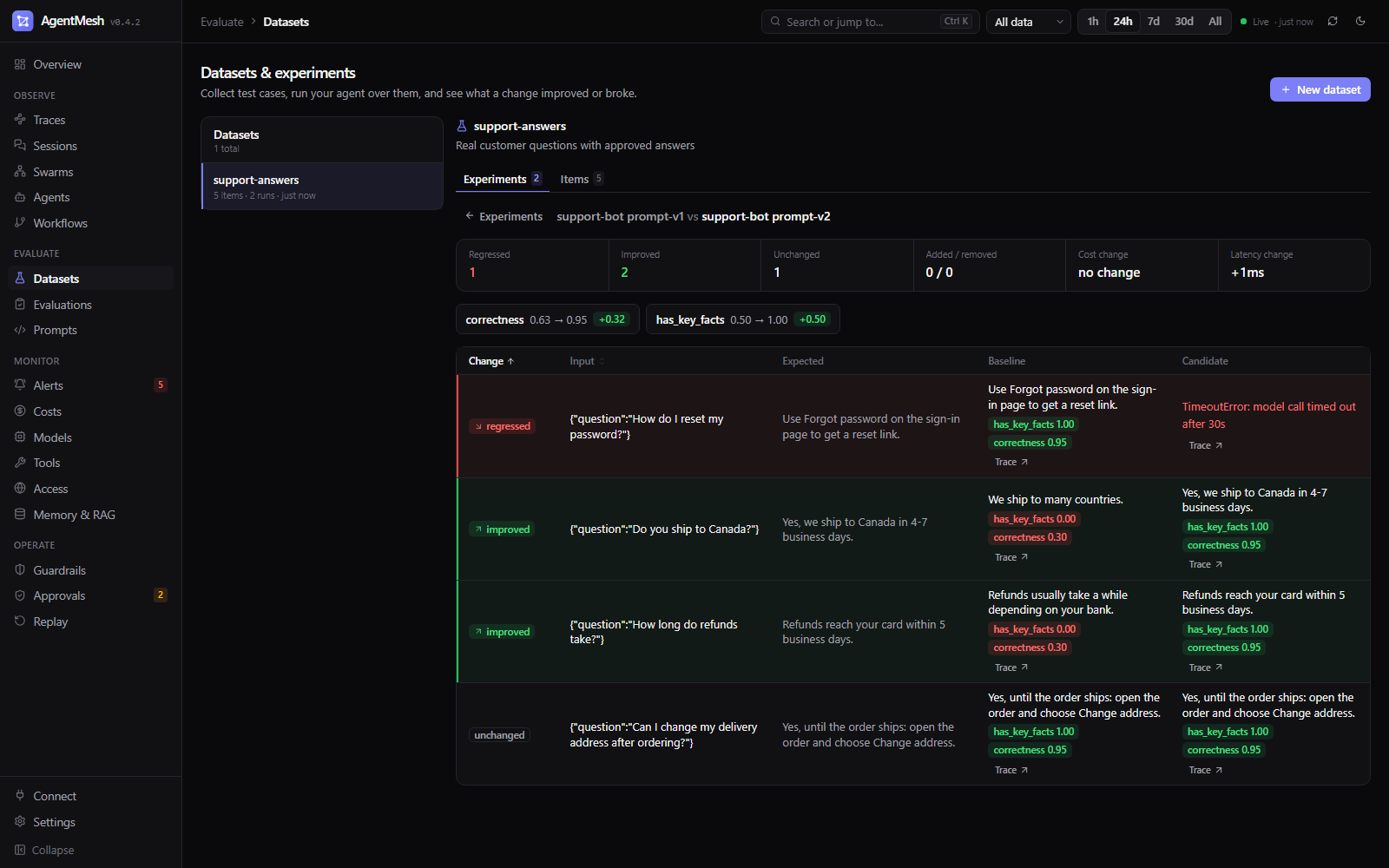Screen dimensions: 1389x868
Task: View Approvals with 2 pending
Action: [x=90, y=595]
